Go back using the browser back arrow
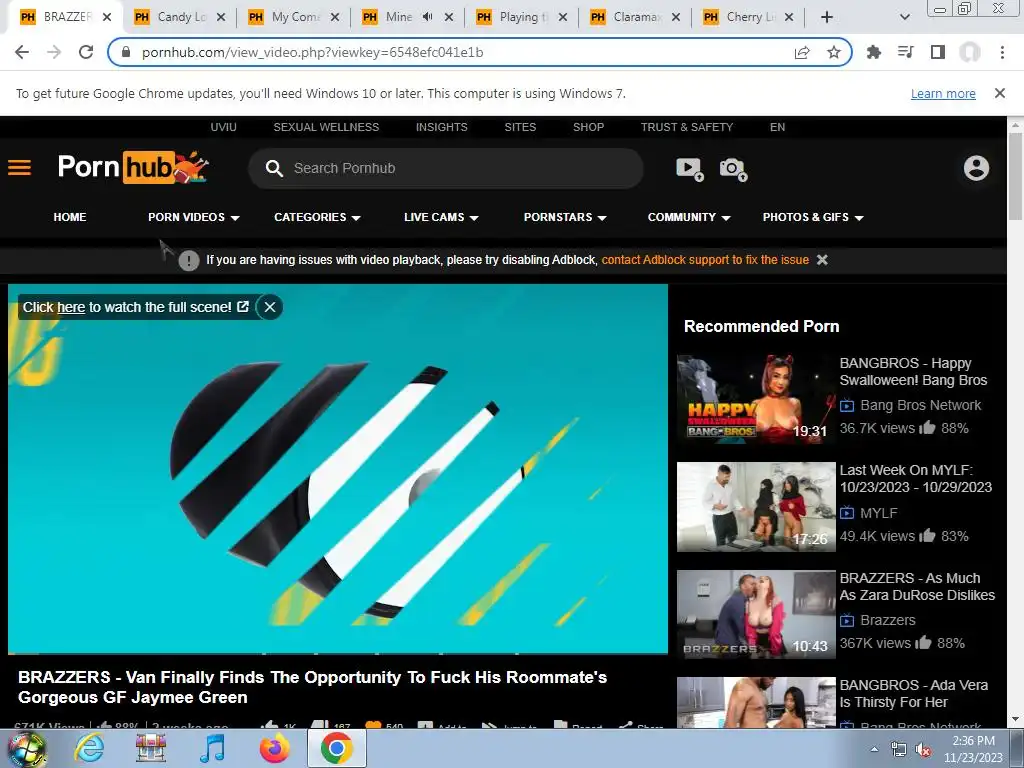Viewport: 1024px width, 768px height. [x=22, y=52]
